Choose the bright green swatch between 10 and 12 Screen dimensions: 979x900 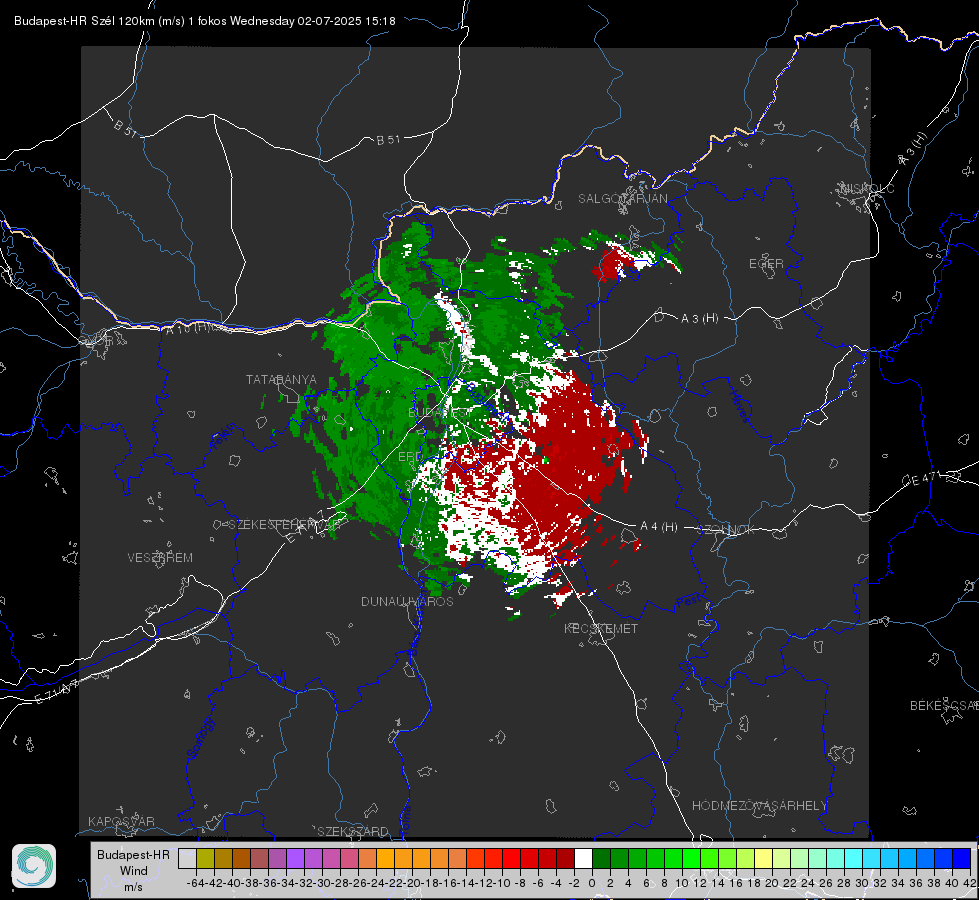point(691,858)
